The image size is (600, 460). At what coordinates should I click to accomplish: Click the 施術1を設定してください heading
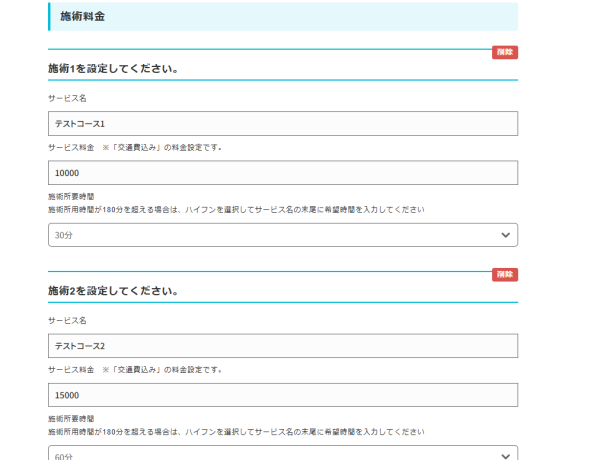pos(113,68)
